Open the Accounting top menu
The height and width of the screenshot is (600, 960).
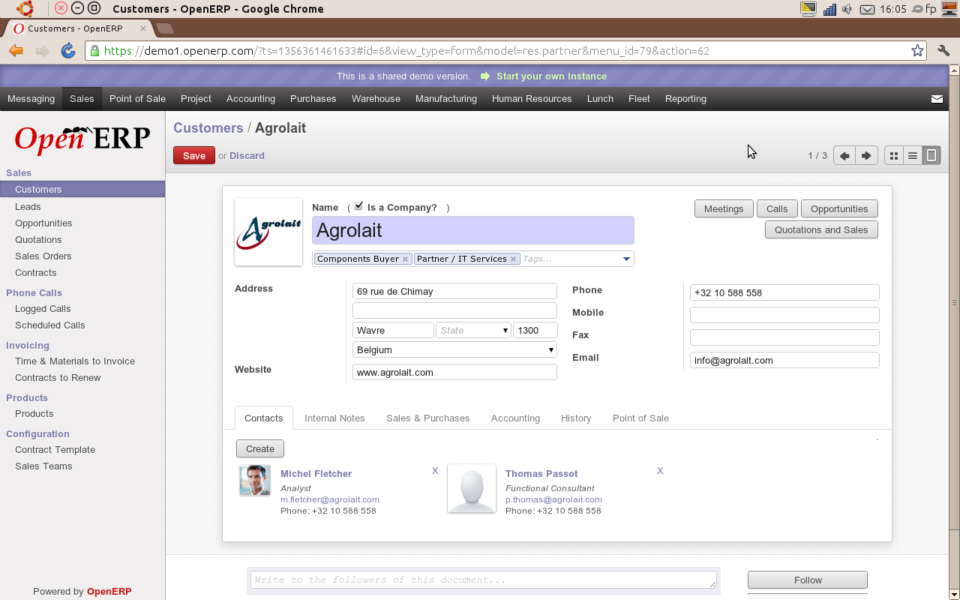(250, 99)
